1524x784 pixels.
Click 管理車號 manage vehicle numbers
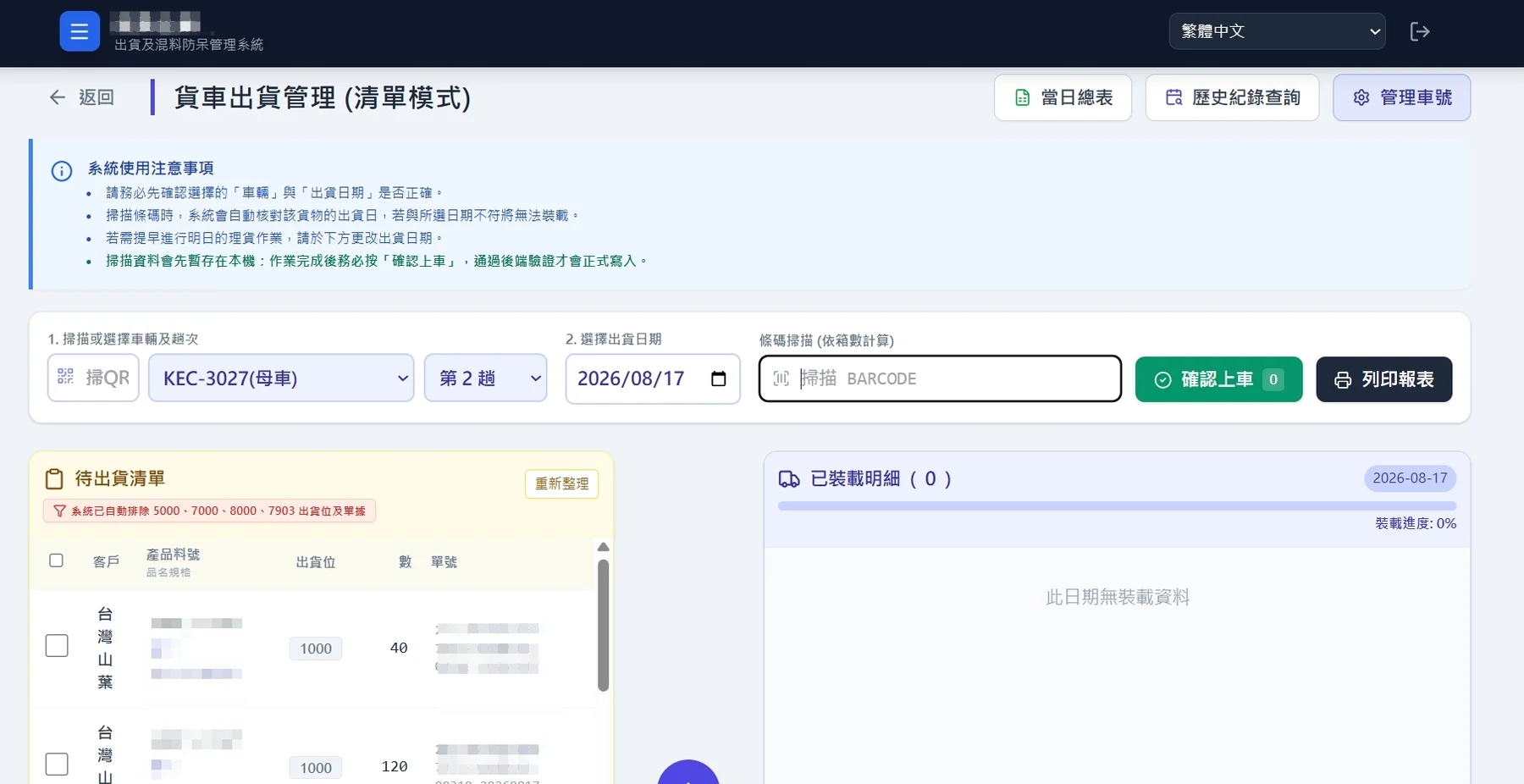tap(1401, 97)
